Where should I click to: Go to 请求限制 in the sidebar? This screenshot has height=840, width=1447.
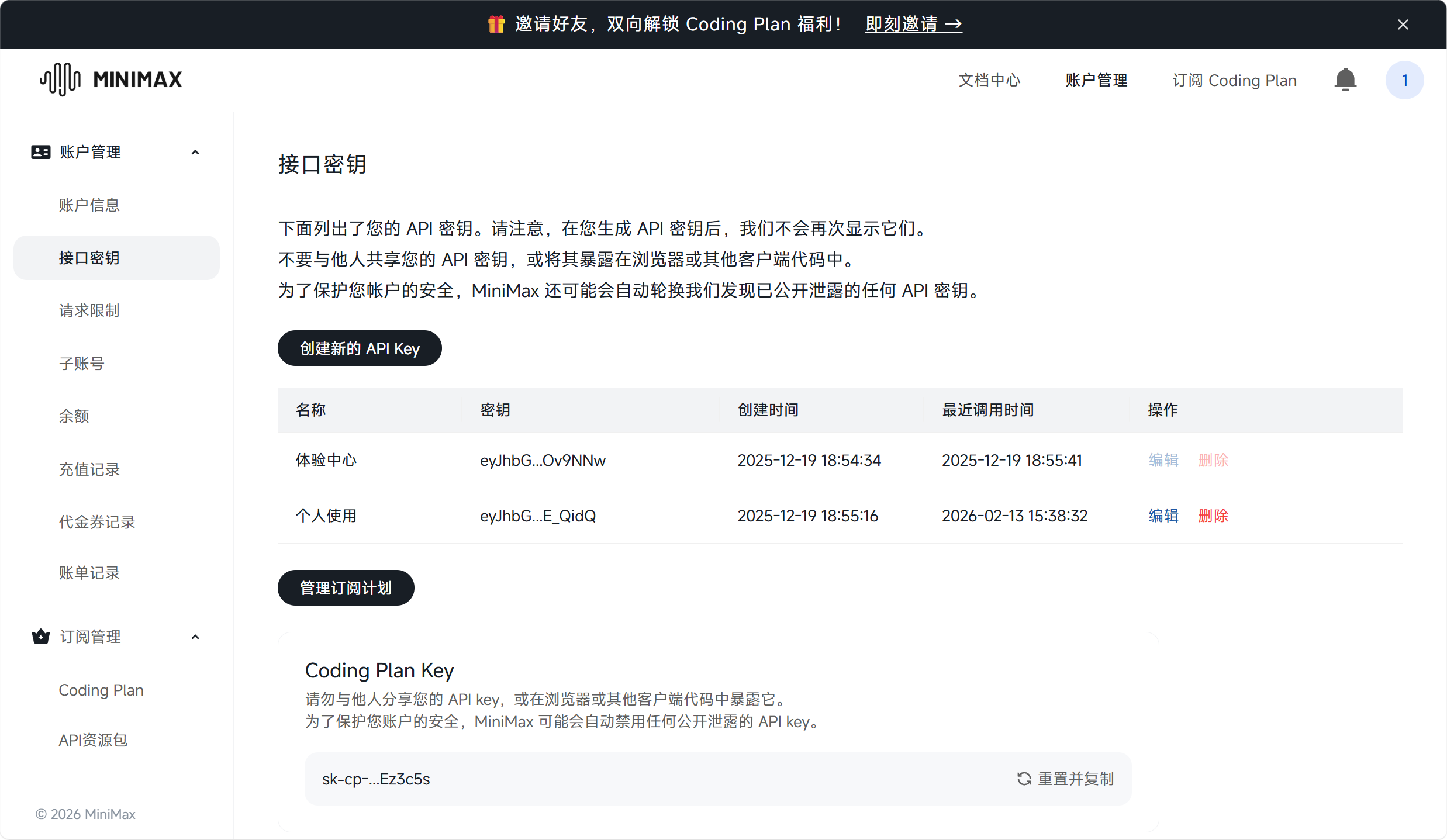pos(89,310)
